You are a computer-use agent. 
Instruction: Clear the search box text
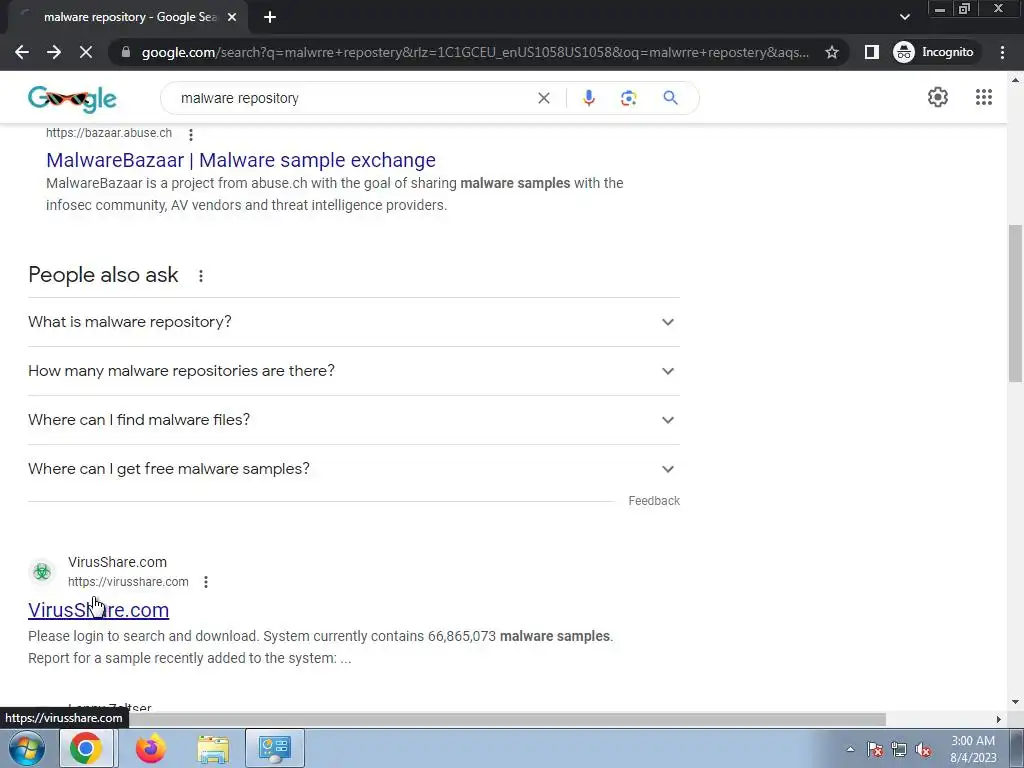coord(543,99)
